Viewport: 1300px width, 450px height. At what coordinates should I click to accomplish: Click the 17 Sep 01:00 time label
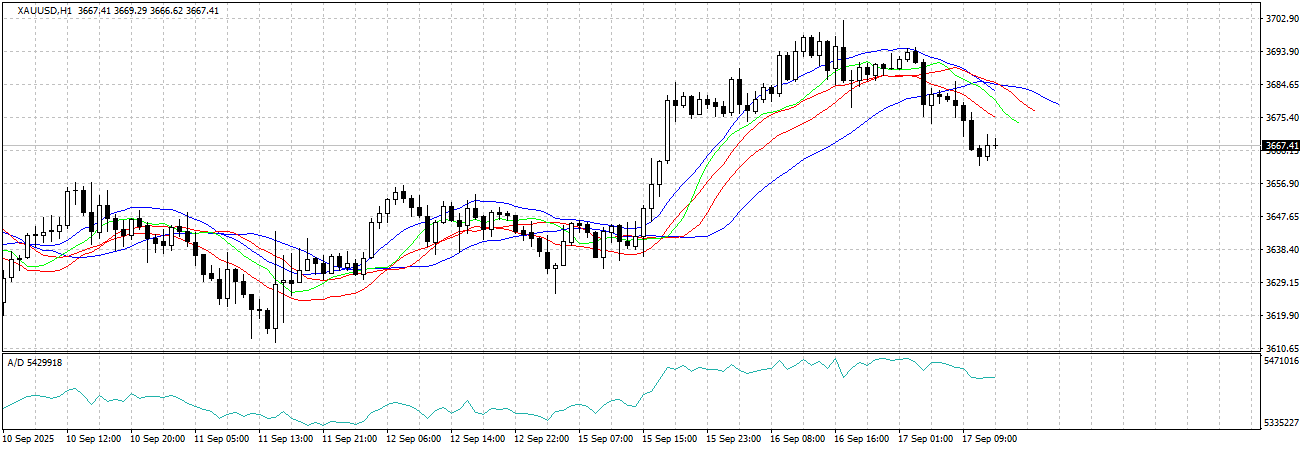point(924,439)
